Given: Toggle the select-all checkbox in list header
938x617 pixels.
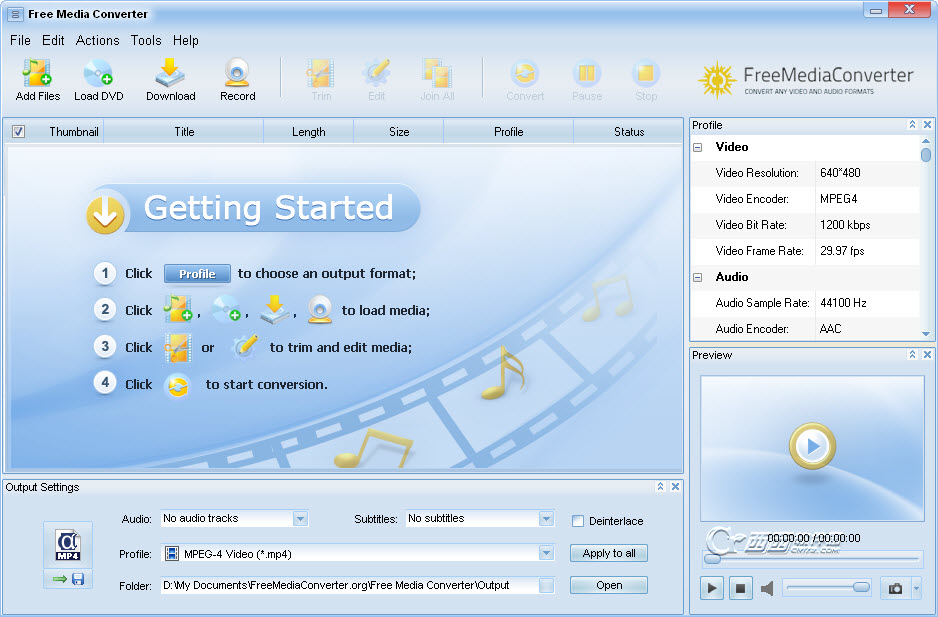Looking at the screenshot, I should click(18, 132).
